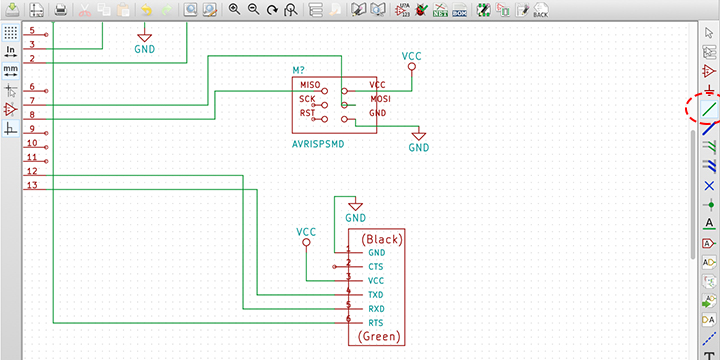The image size is (720, 360).
Task: Select the place junction tool
Action: [709, 205]
